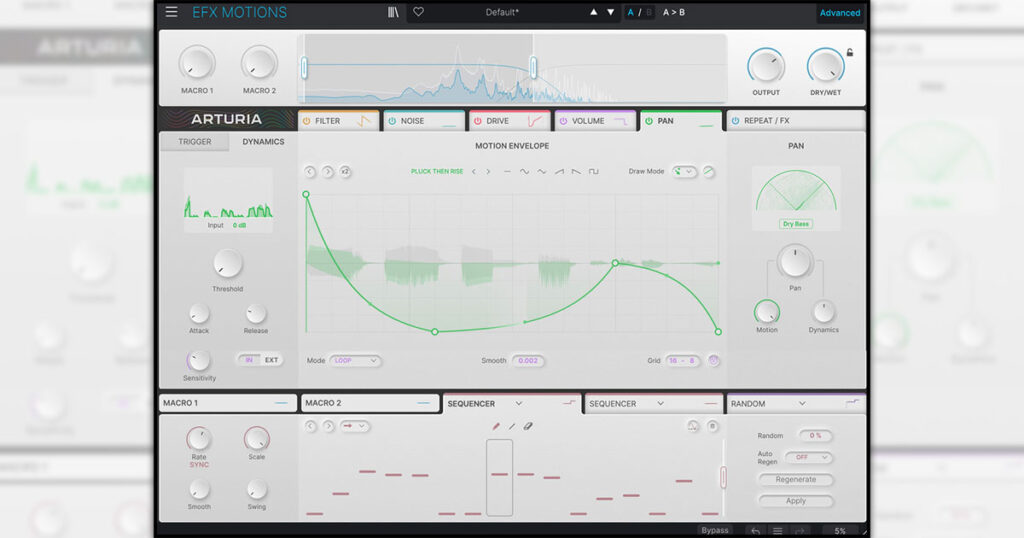The width and height of the screenshot is (1024, 538).
Task: Click the sequencer vertical slider handle
Action: (x=723, y=477)
